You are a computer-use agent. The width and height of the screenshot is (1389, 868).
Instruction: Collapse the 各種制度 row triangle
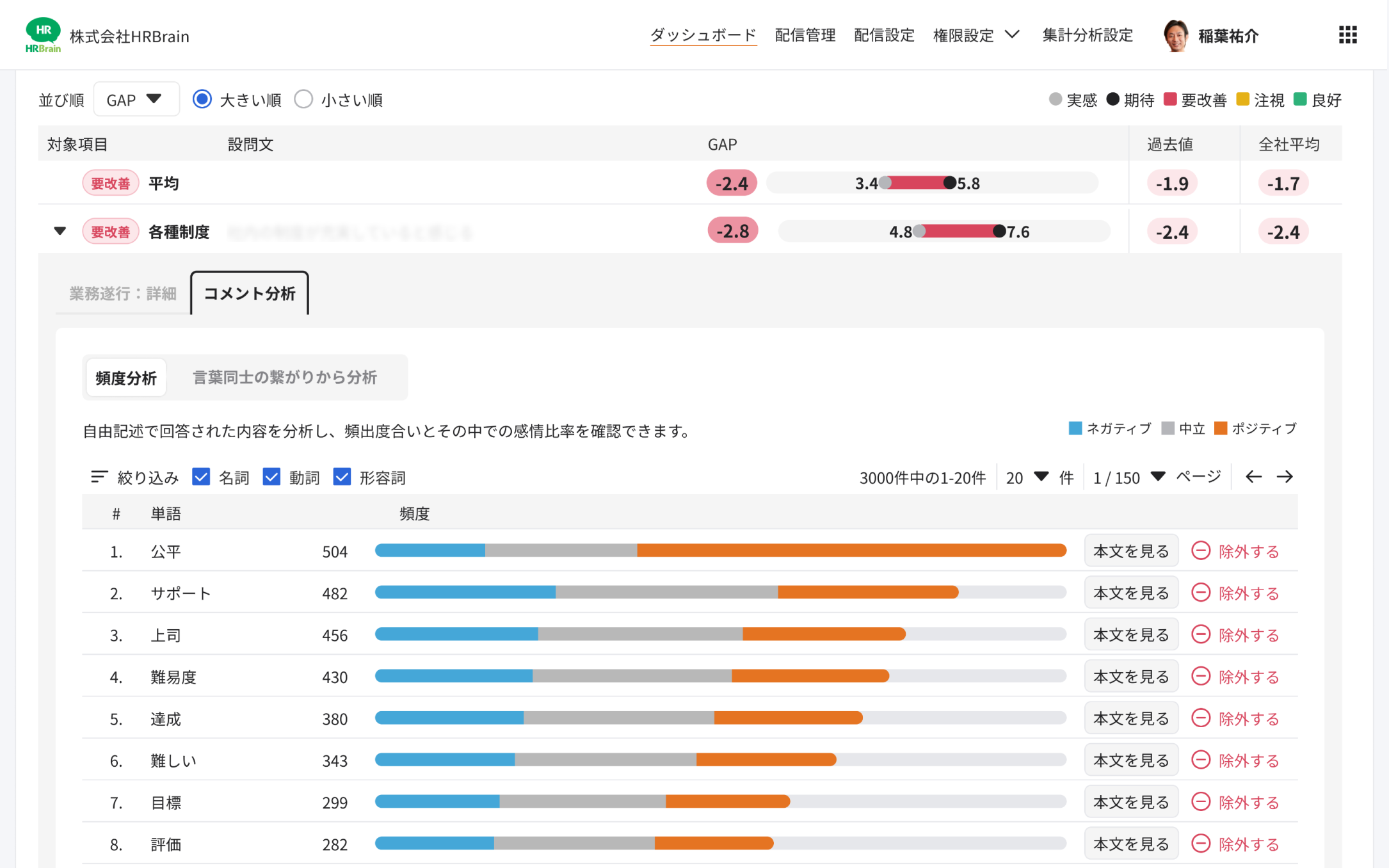click(60, 231)
